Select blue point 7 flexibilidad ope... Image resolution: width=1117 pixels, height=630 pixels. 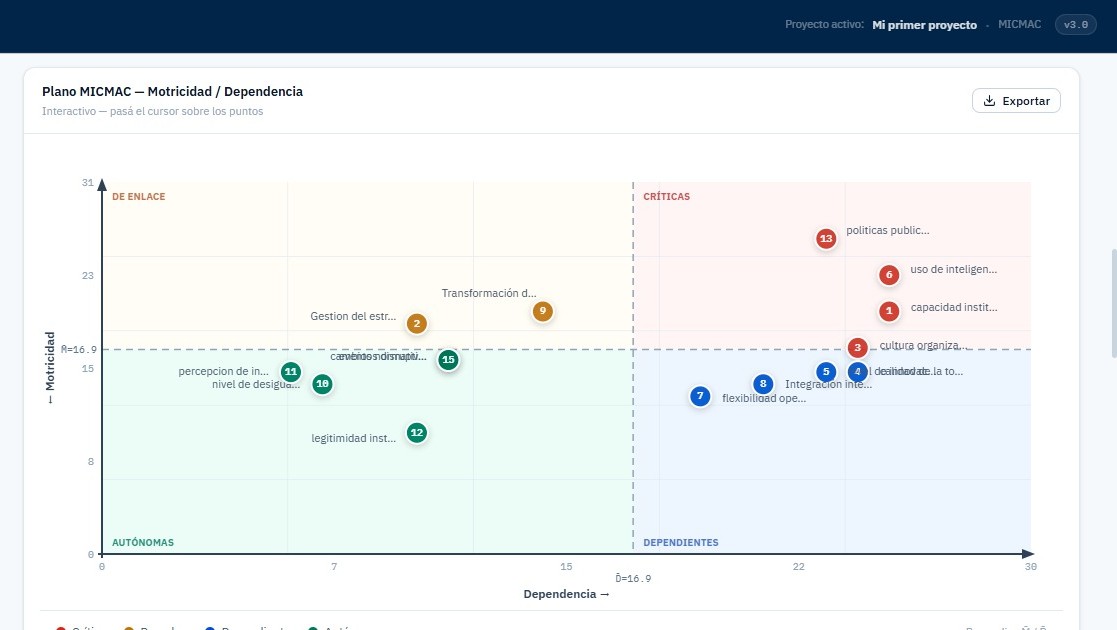click(700, 396)
